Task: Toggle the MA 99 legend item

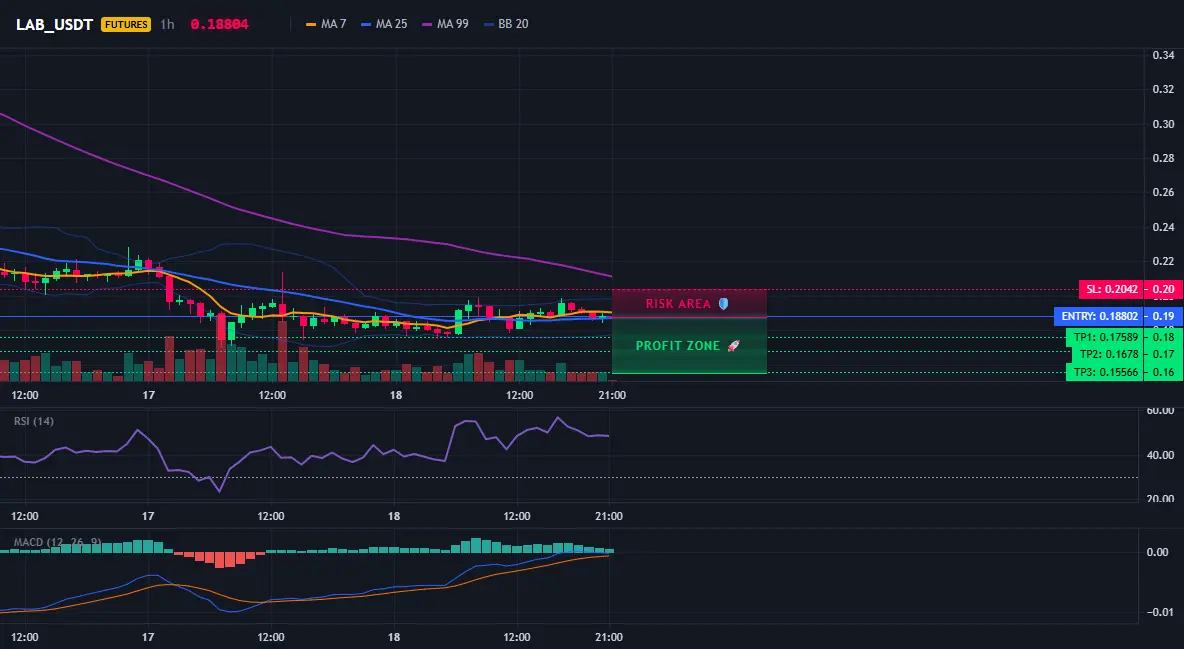Action: click(446, 24)
